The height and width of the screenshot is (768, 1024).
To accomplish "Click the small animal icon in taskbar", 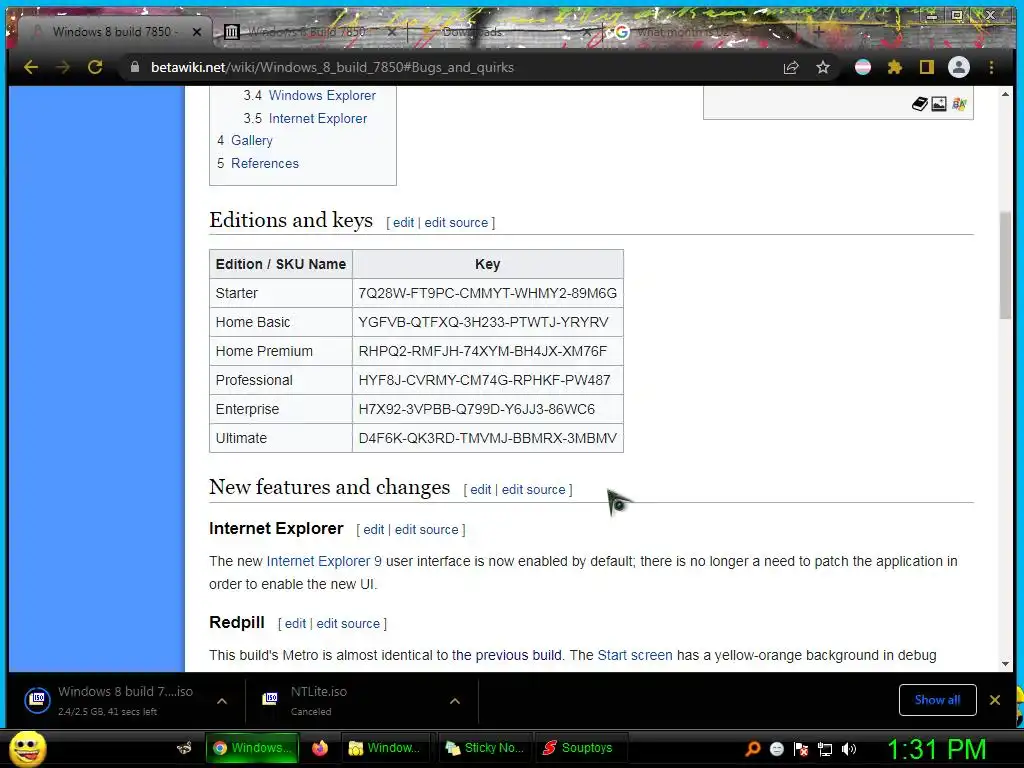I will [184, 748].
